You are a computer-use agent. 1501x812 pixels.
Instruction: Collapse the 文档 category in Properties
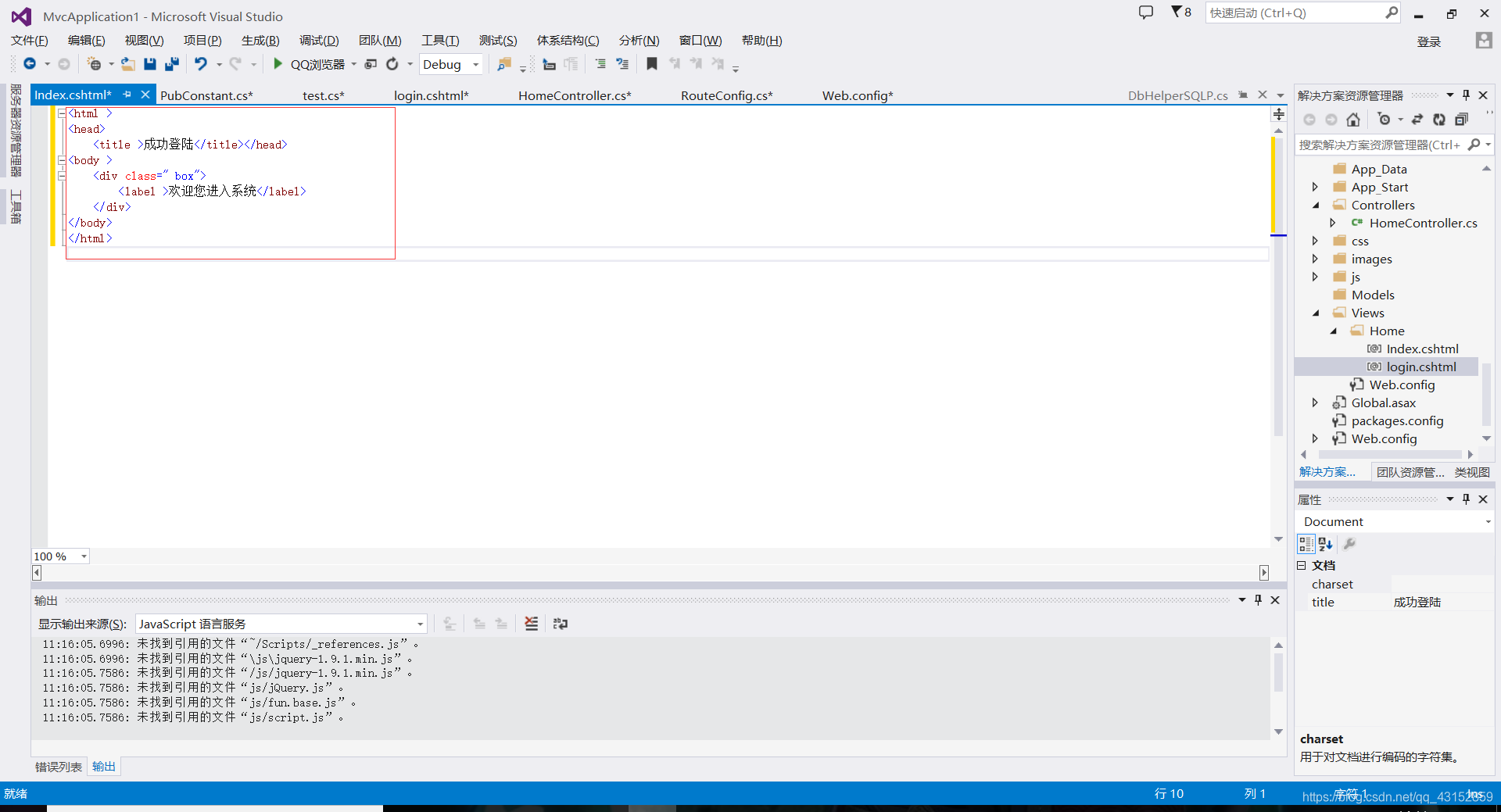pyautogui.click(x=1302, y=565)
